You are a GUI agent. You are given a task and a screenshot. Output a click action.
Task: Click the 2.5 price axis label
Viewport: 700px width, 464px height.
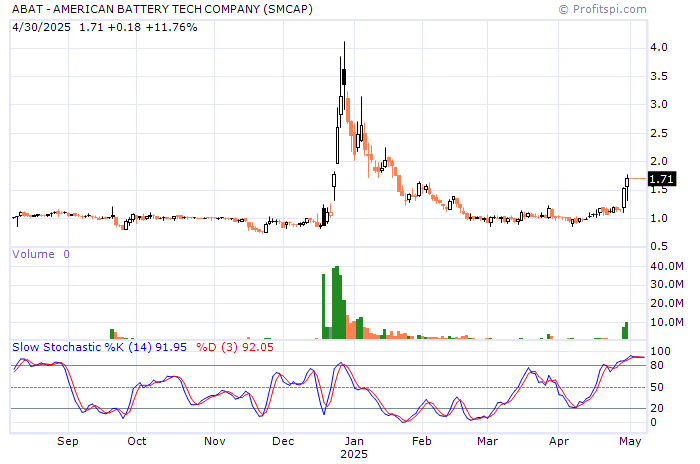coord(659,133)
